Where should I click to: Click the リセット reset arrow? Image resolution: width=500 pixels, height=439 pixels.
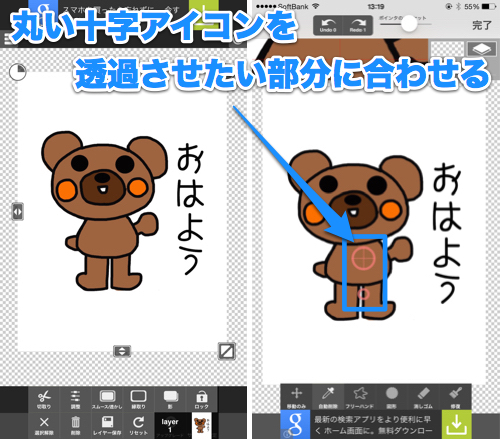[138, 426]
